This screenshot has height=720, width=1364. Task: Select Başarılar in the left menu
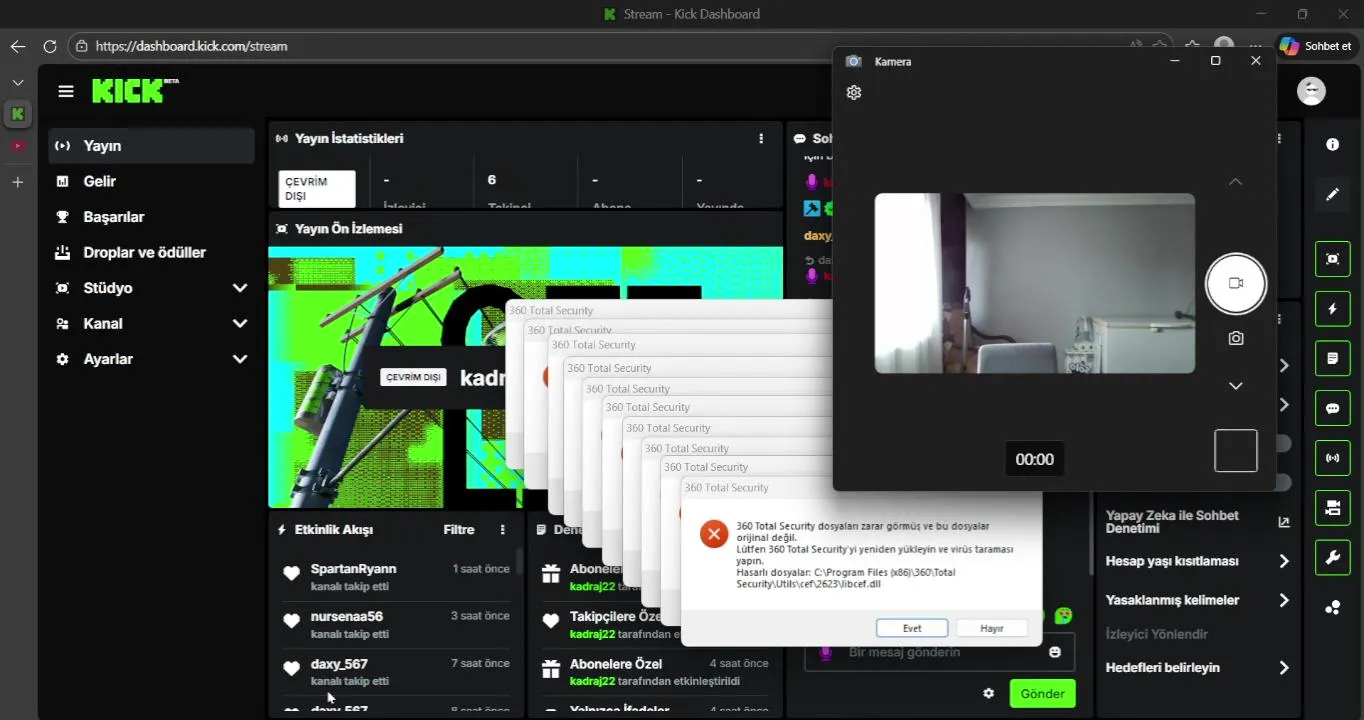click(152, 217)
